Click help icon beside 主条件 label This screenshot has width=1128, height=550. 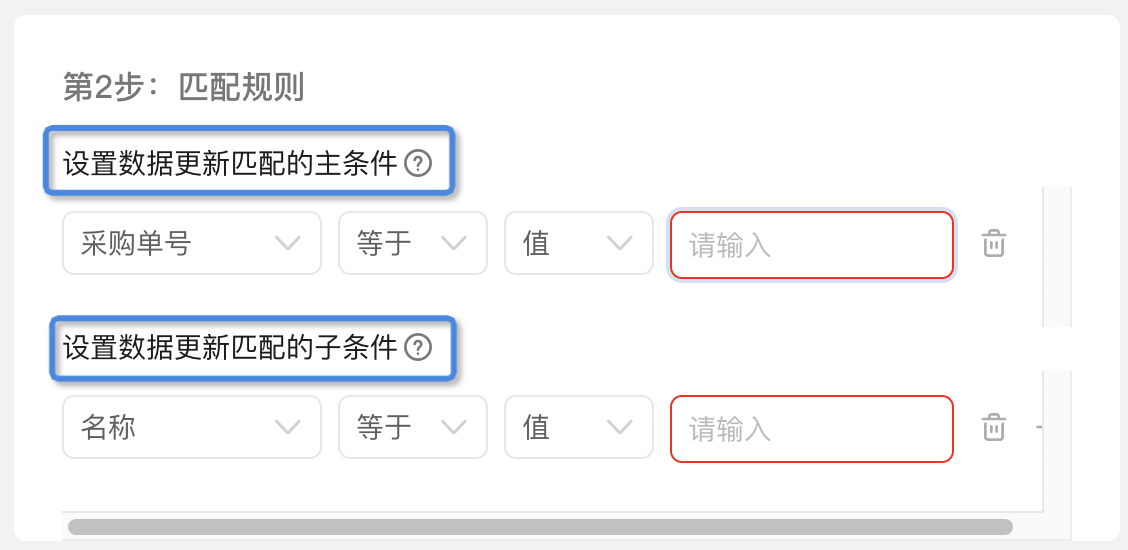(418, 164)
